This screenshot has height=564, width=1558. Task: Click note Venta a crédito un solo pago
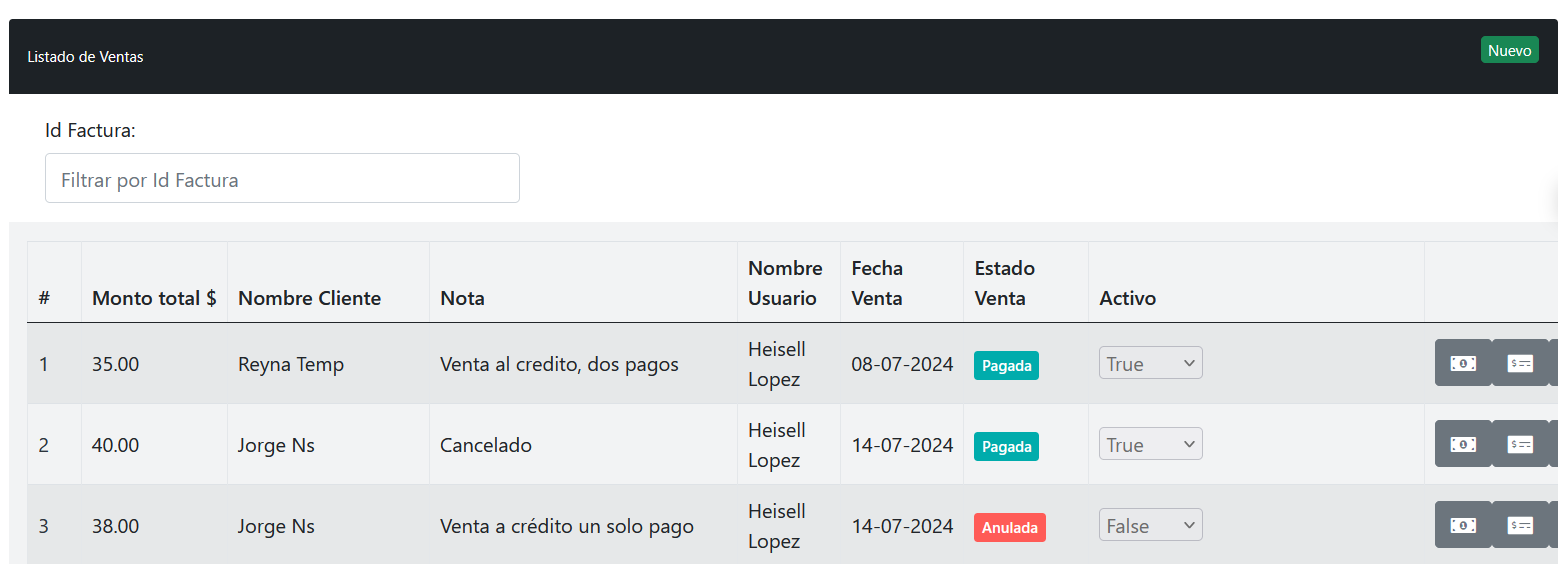click(x=567, y=526)
